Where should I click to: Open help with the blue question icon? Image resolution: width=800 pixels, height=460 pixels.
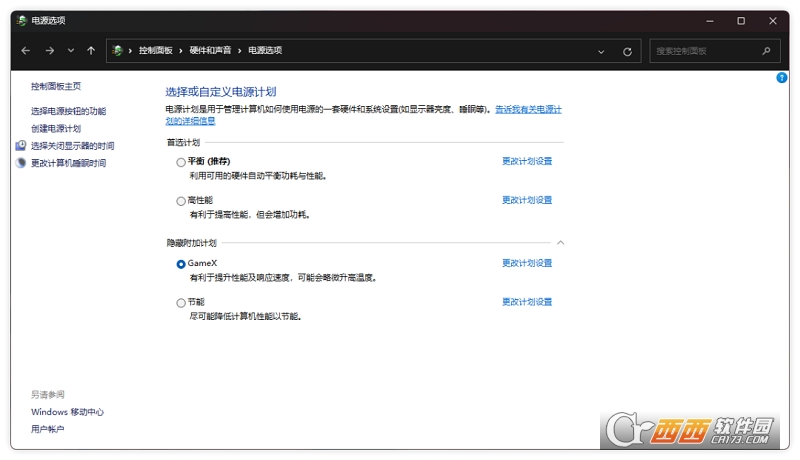tap(782, 78)
